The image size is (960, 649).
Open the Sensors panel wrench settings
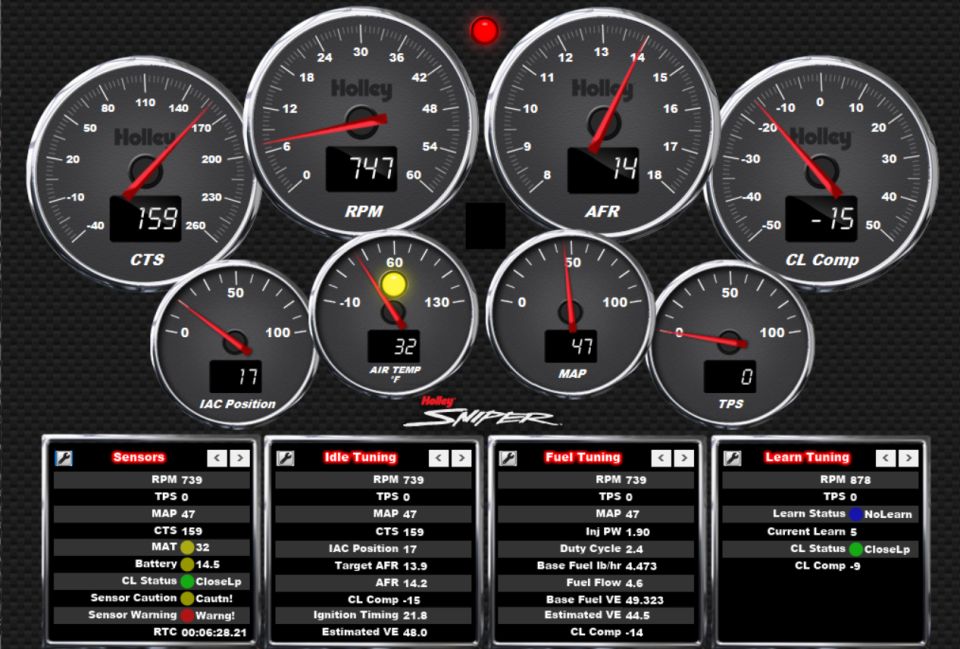(x=64, y=458)
